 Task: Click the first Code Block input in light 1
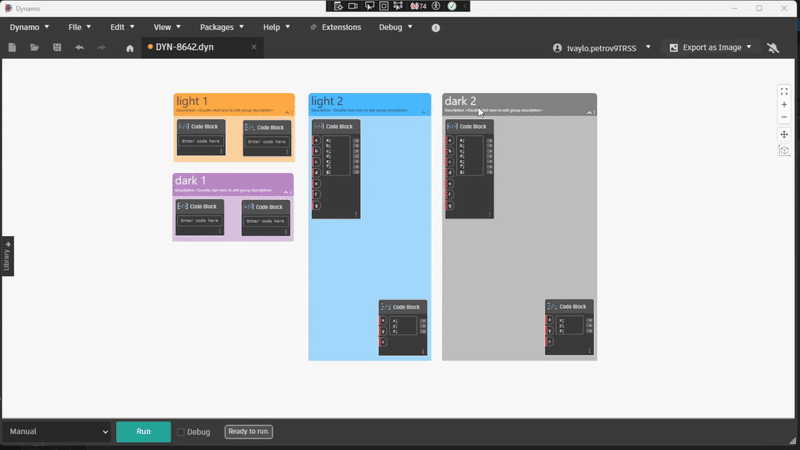click(201, 141)
